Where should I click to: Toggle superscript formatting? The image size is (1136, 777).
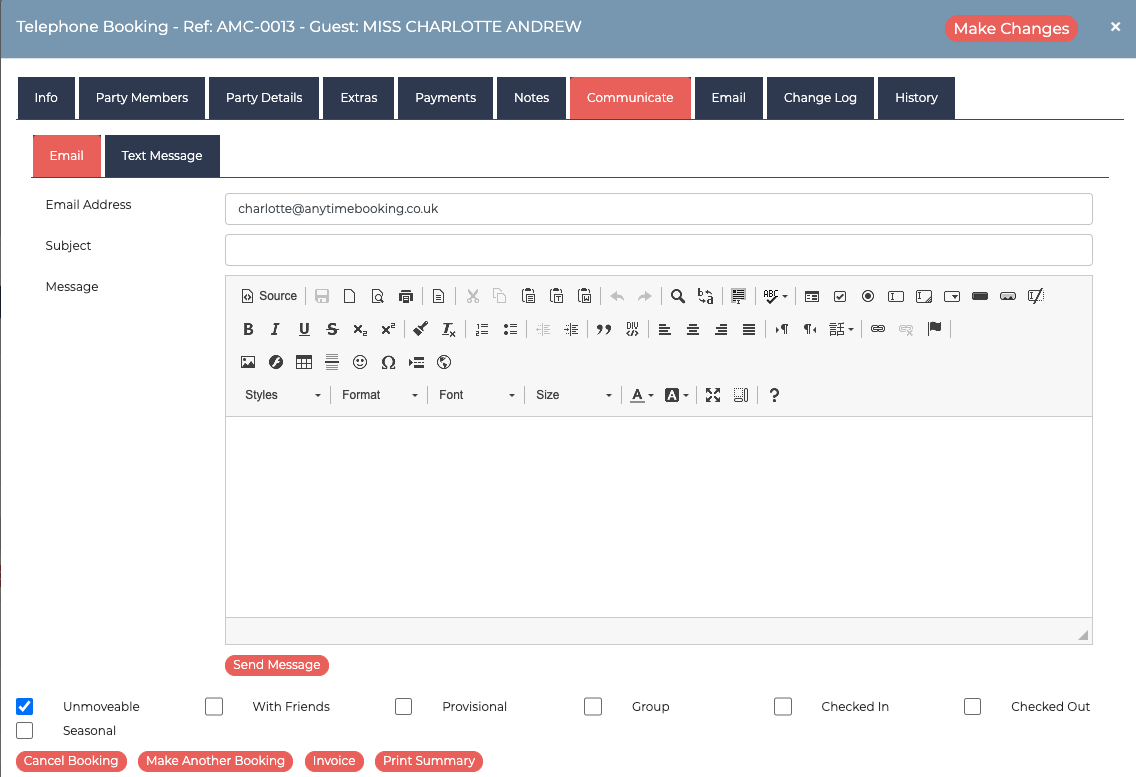[x=388, y=329]
